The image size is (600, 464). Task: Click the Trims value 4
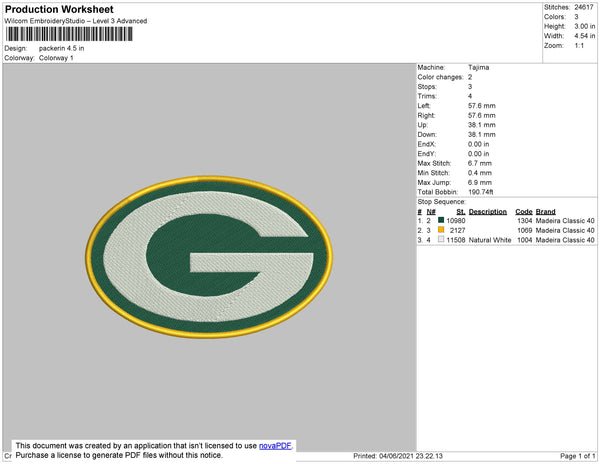[x=470, y=96]
